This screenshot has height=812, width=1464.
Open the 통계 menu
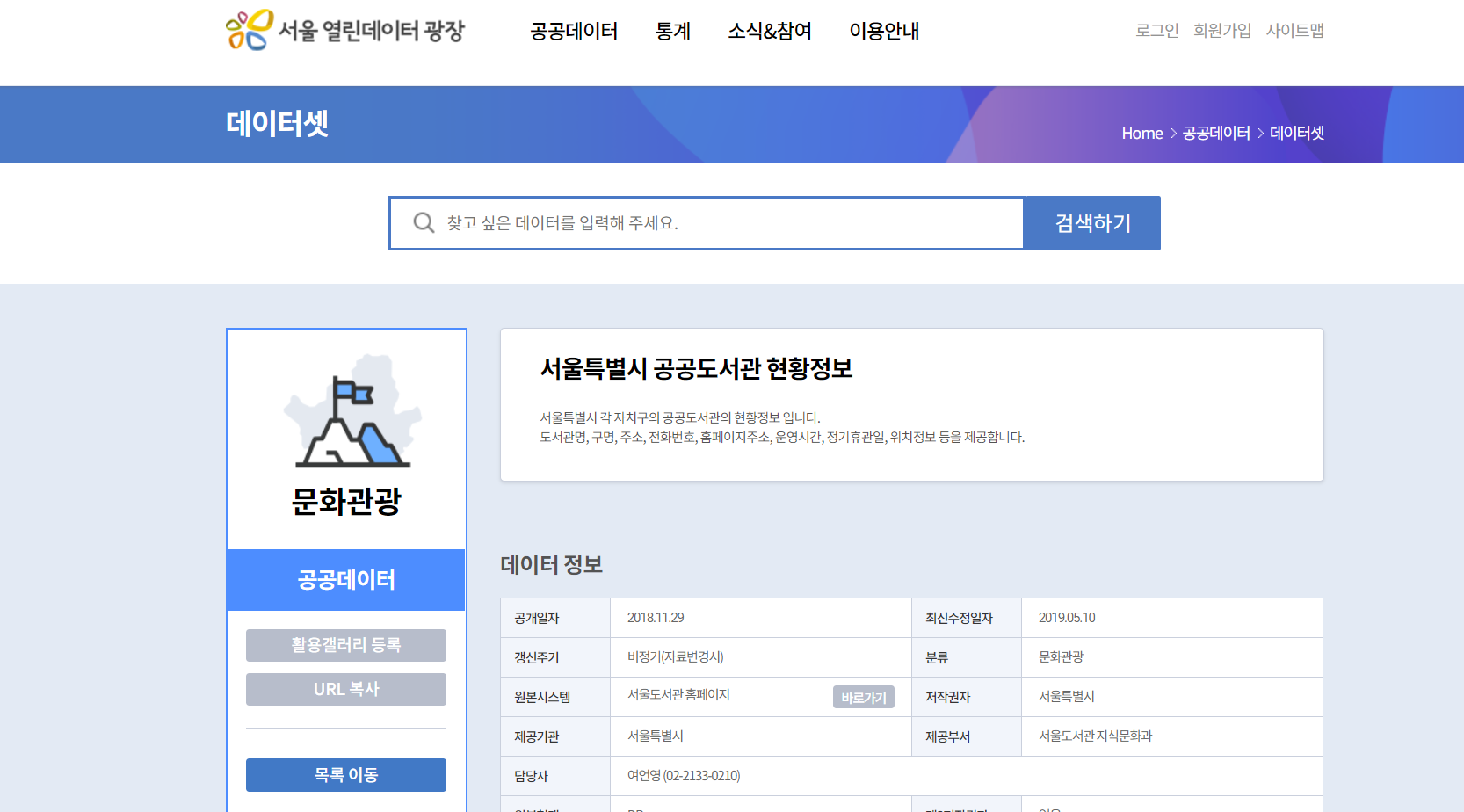[673, 31]
